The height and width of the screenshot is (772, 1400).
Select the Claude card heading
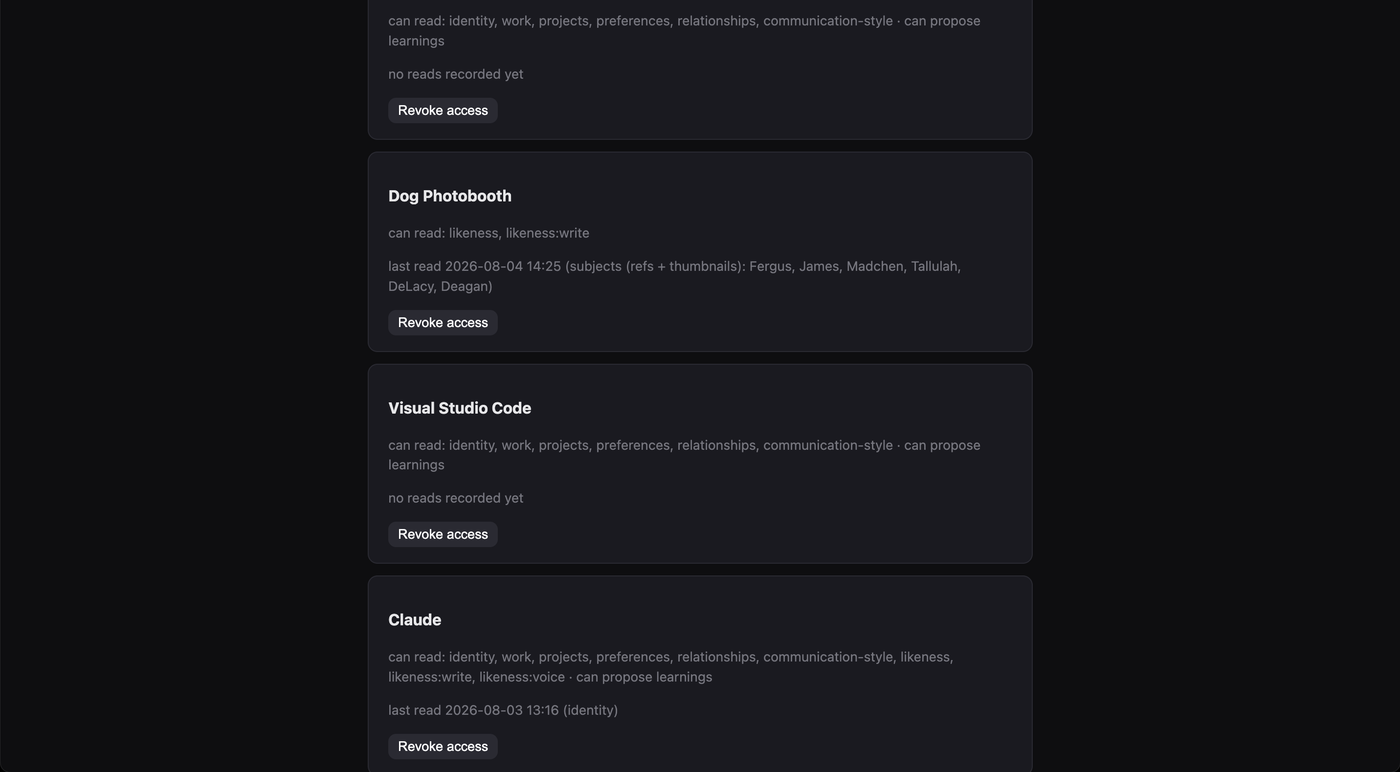pyautogui.click(x=415, y=620)
